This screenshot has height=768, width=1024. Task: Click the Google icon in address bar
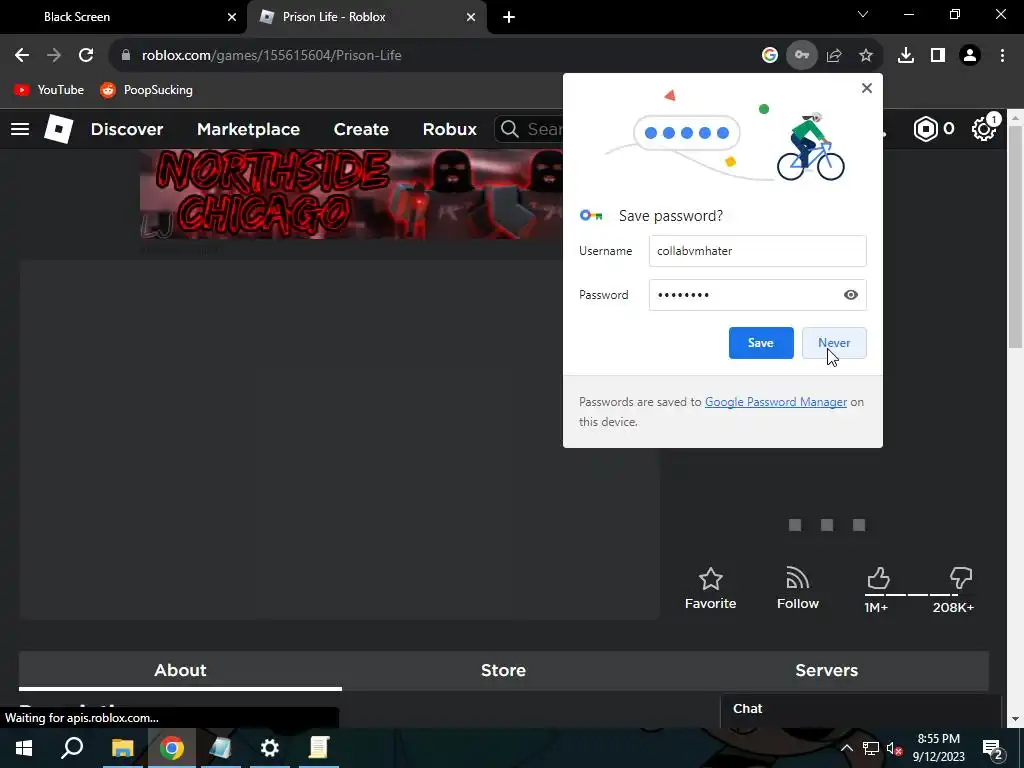click(770, 56)
